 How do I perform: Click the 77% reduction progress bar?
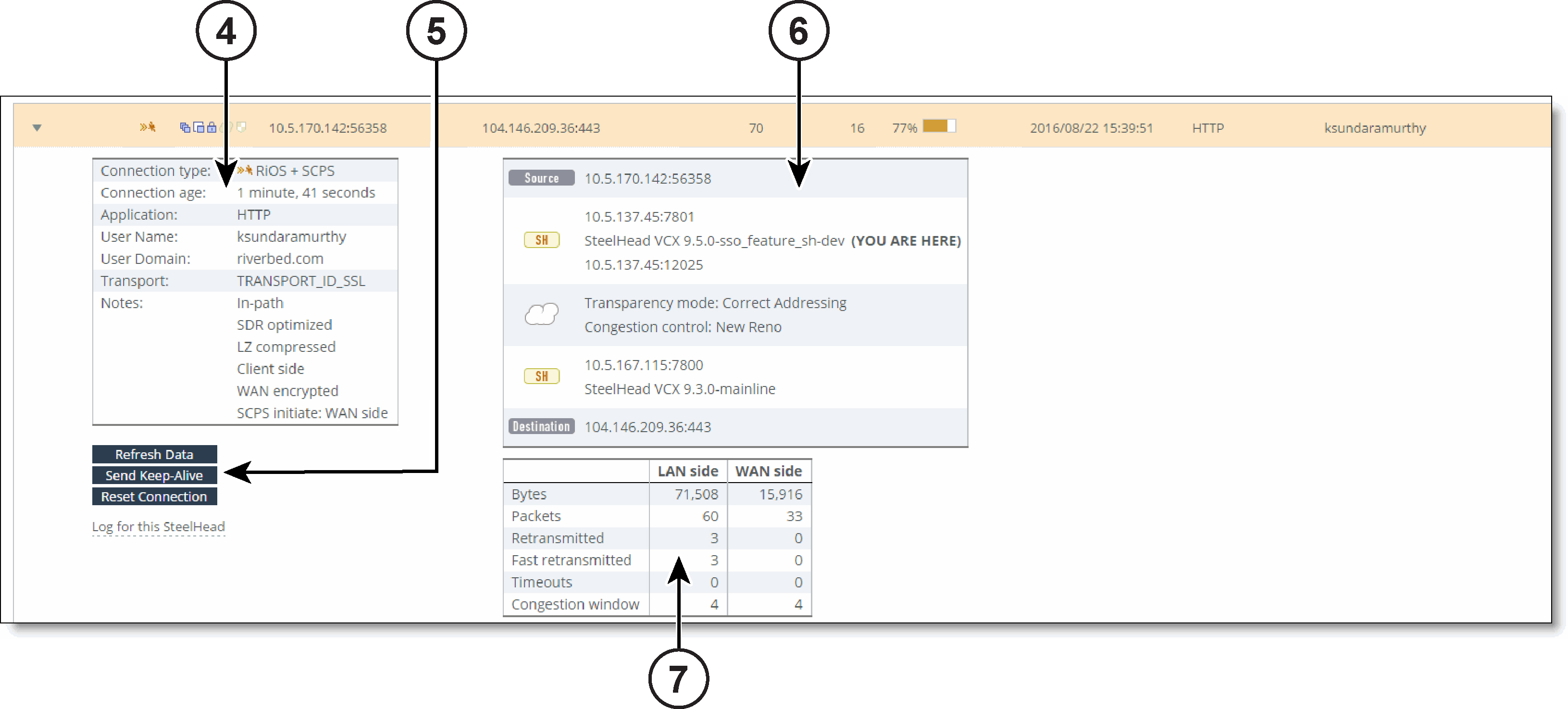pyautogui.click(x=939, y=126)
